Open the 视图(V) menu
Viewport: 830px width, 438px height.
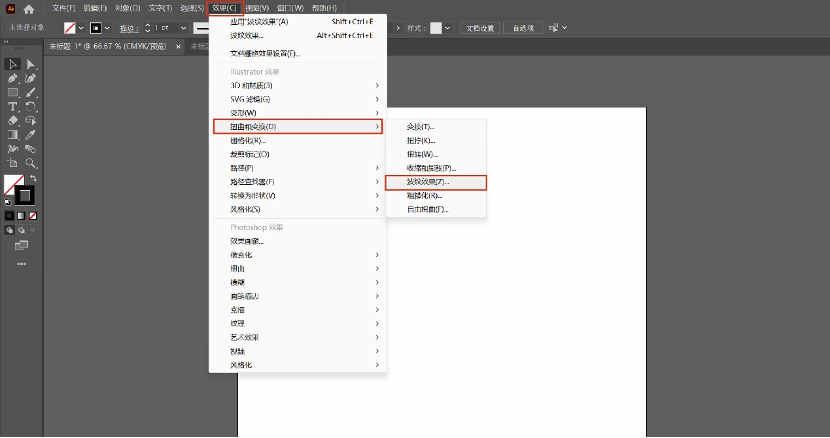pyautogui.click(x=257, y=8)
